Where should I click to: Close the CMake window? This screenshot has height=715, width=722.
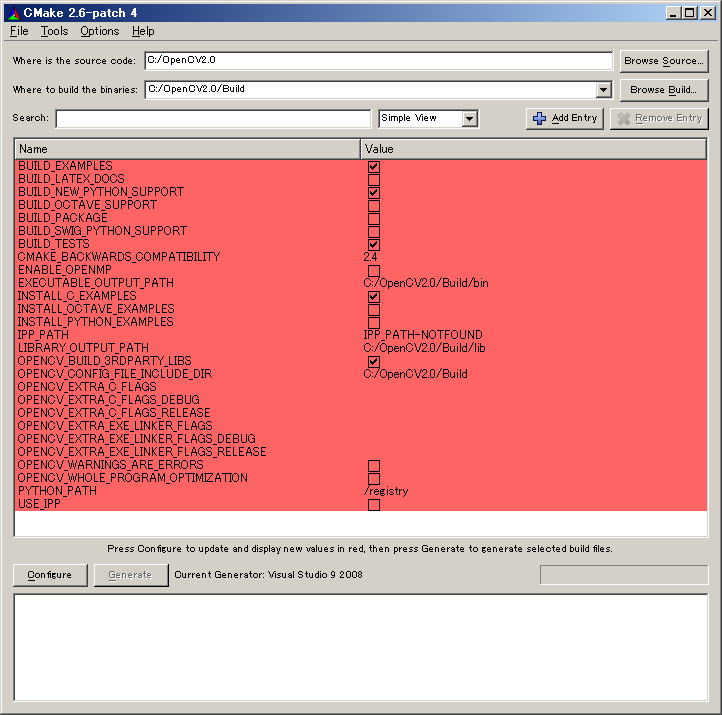(x=707, y=13)
